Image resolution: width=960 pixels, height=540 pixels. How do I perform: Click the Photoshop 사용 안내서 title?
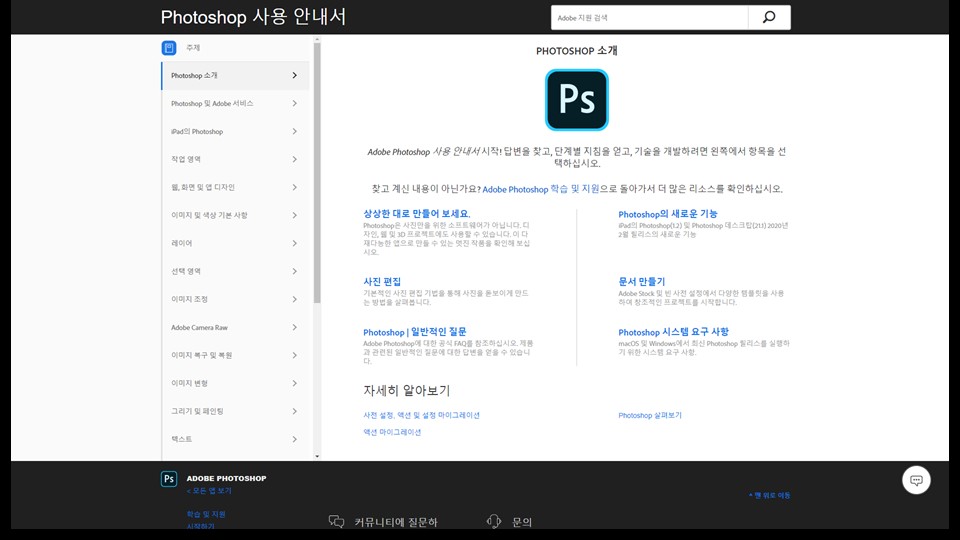pyautogui.click(x=253, y=17)
